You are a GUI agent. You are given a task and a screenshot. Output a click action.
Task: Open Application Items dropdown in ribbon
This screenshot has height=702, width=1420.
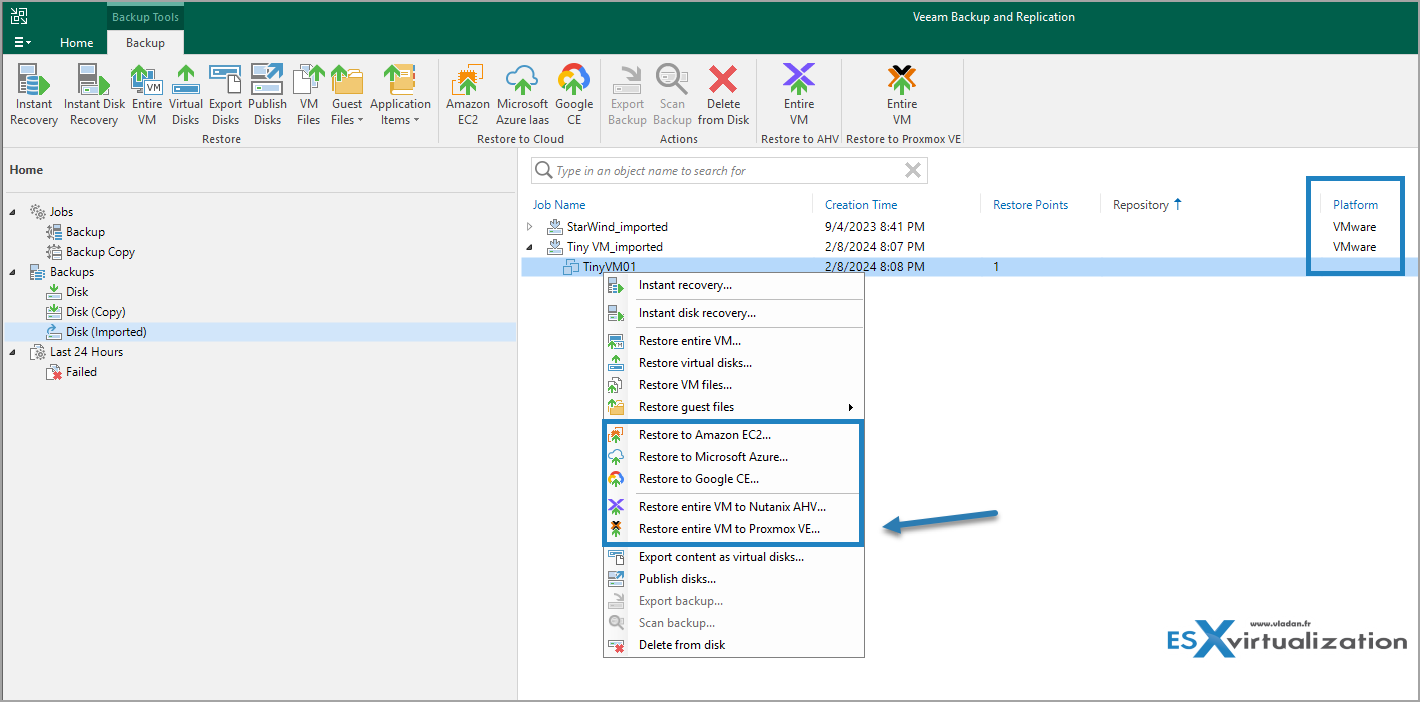point(400,95)
